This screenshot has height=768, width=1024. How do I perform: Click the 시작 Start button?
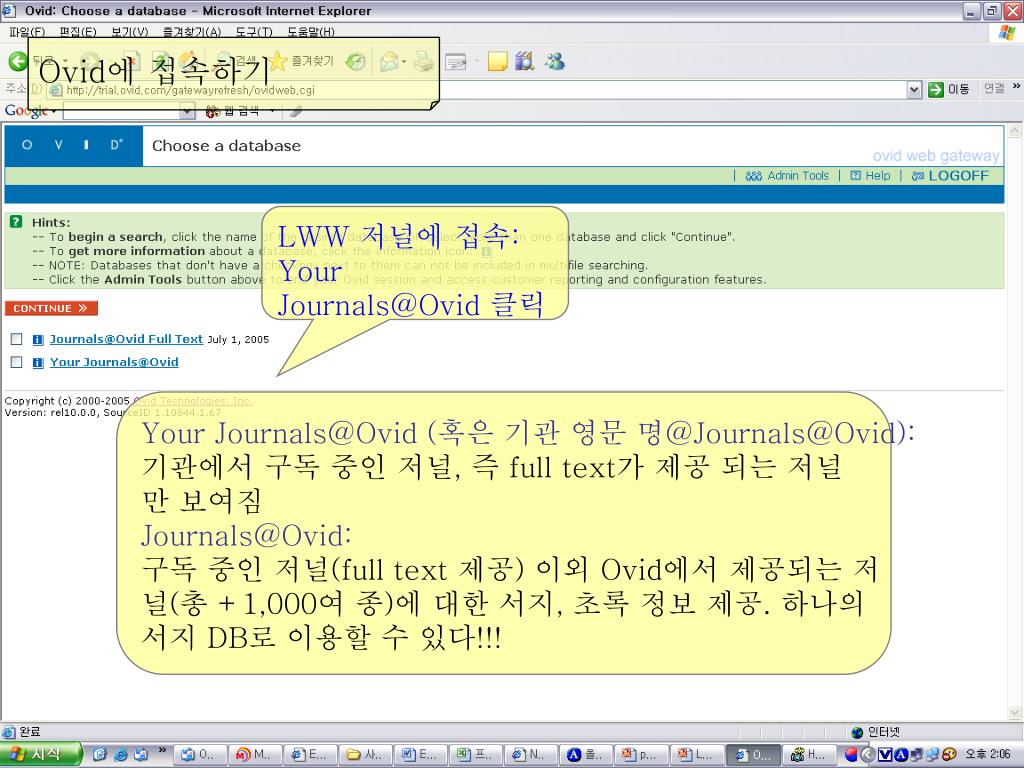click(41, 754)
